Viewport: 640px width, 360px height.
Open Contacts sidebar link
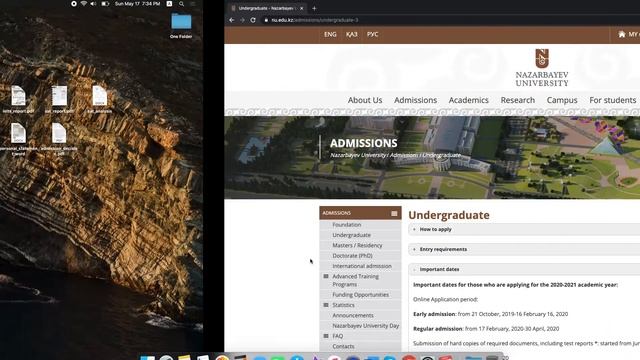click(343, 347)
